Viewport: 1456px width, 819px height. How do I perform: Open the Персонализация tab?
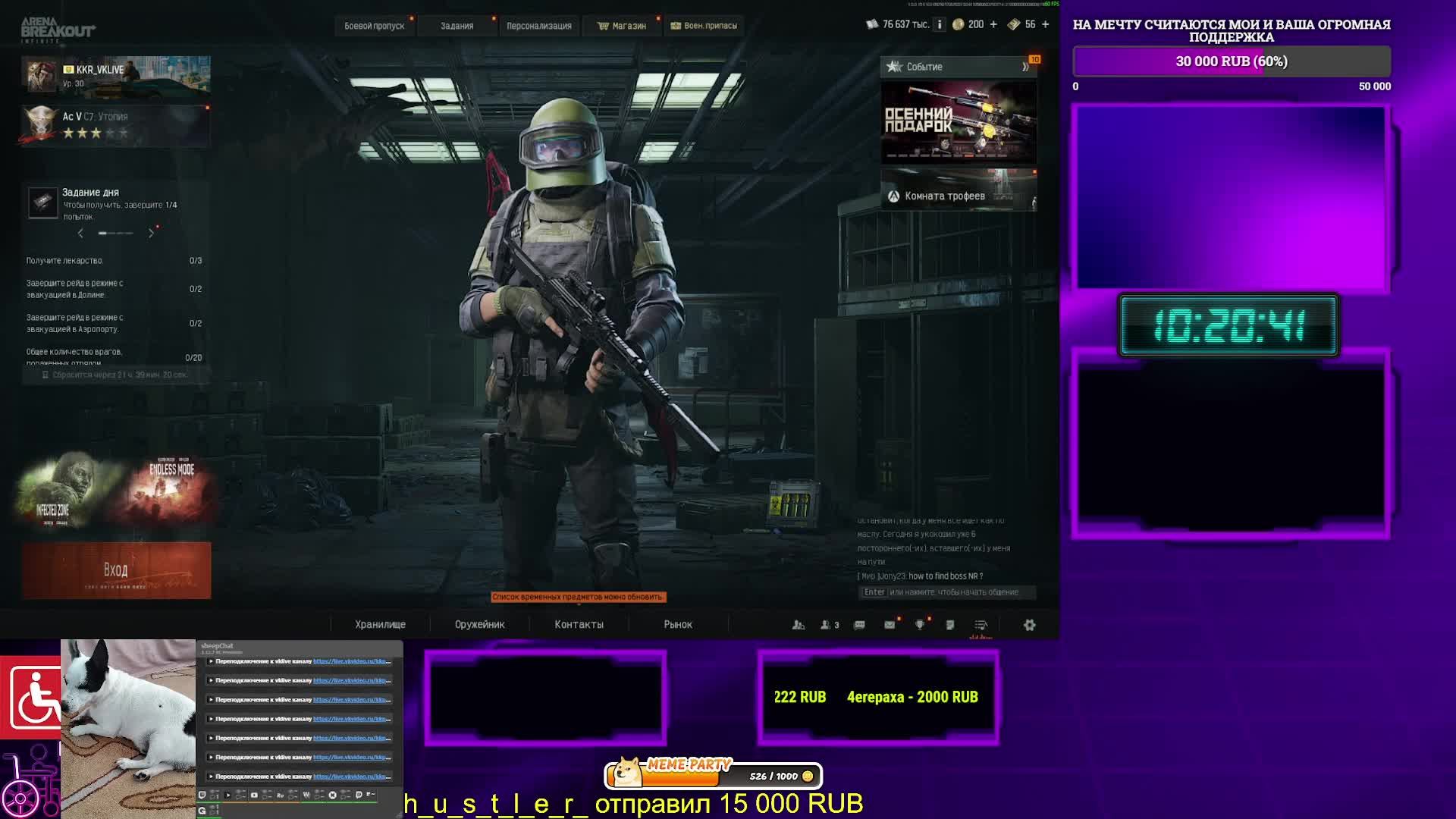click(539, 26)
